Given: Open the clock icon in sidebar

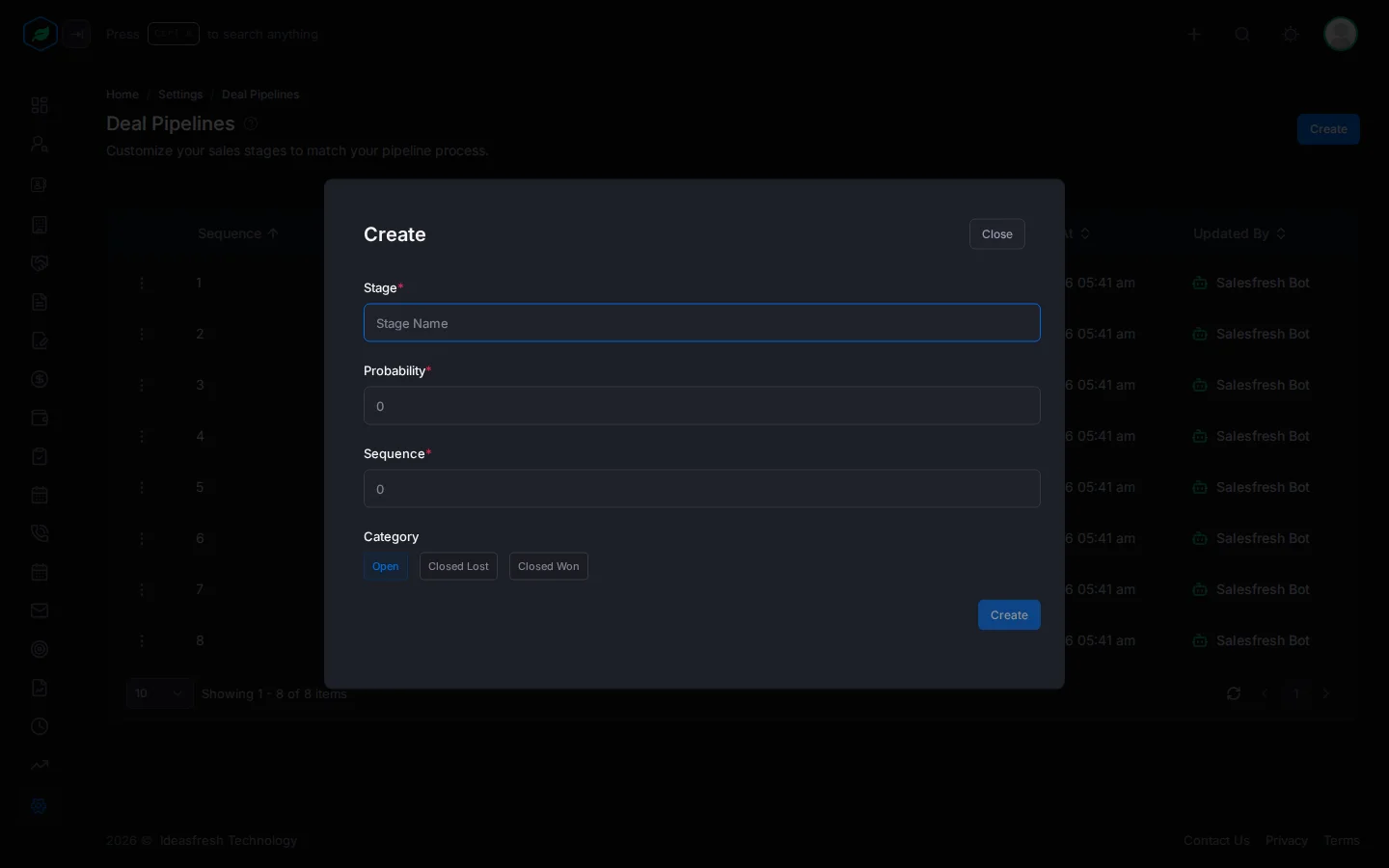Looking at the screenshot, I should (x=40, y=726).
